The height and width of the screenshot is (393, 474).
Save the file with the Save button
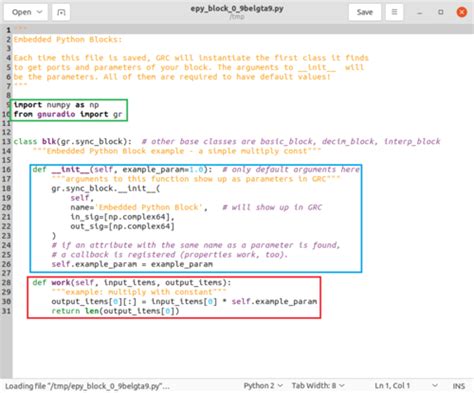tap(364, 12)
